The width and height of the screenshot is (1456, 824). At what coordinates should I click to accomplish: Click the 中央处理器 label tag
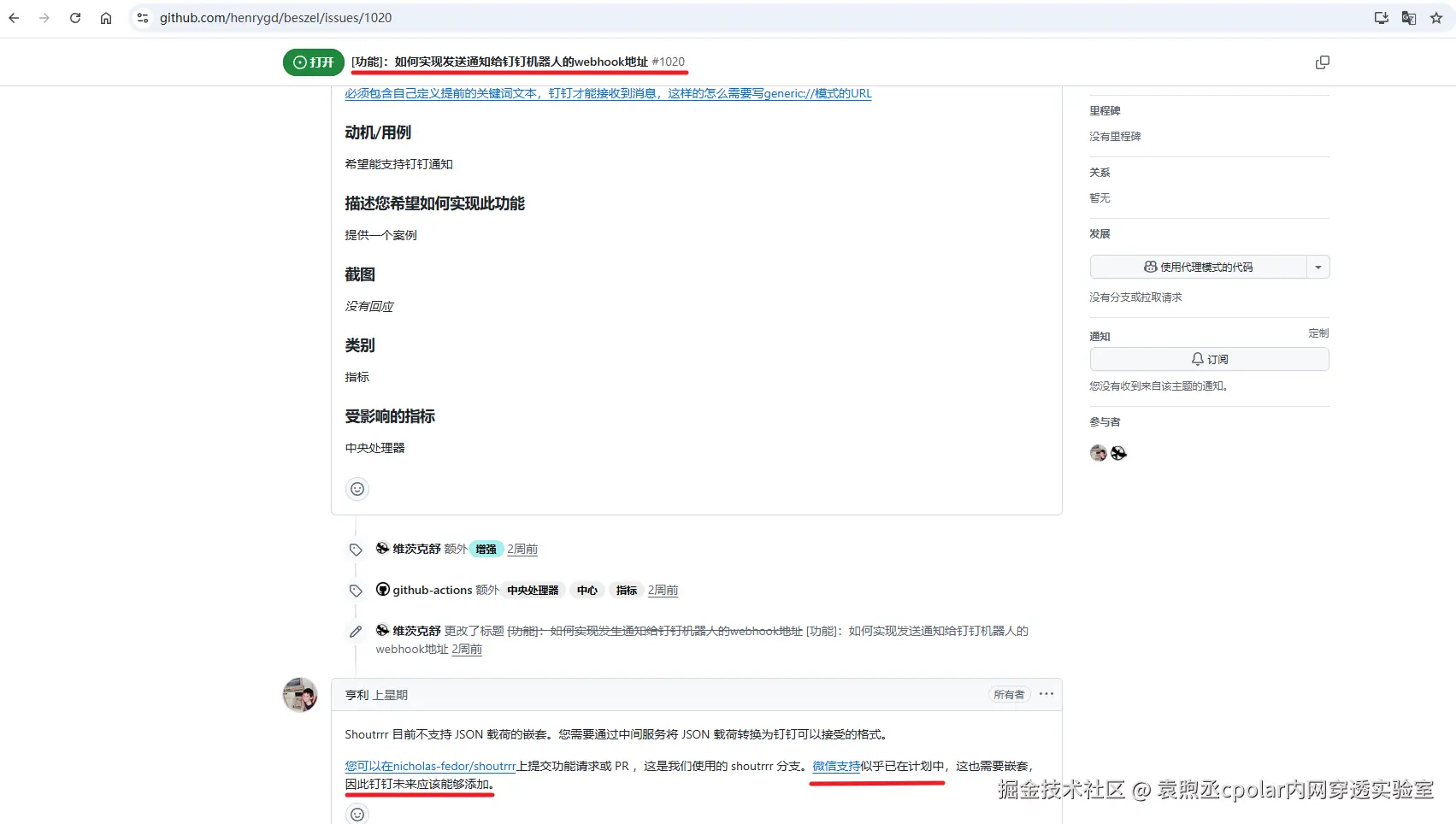coord(533,591)
